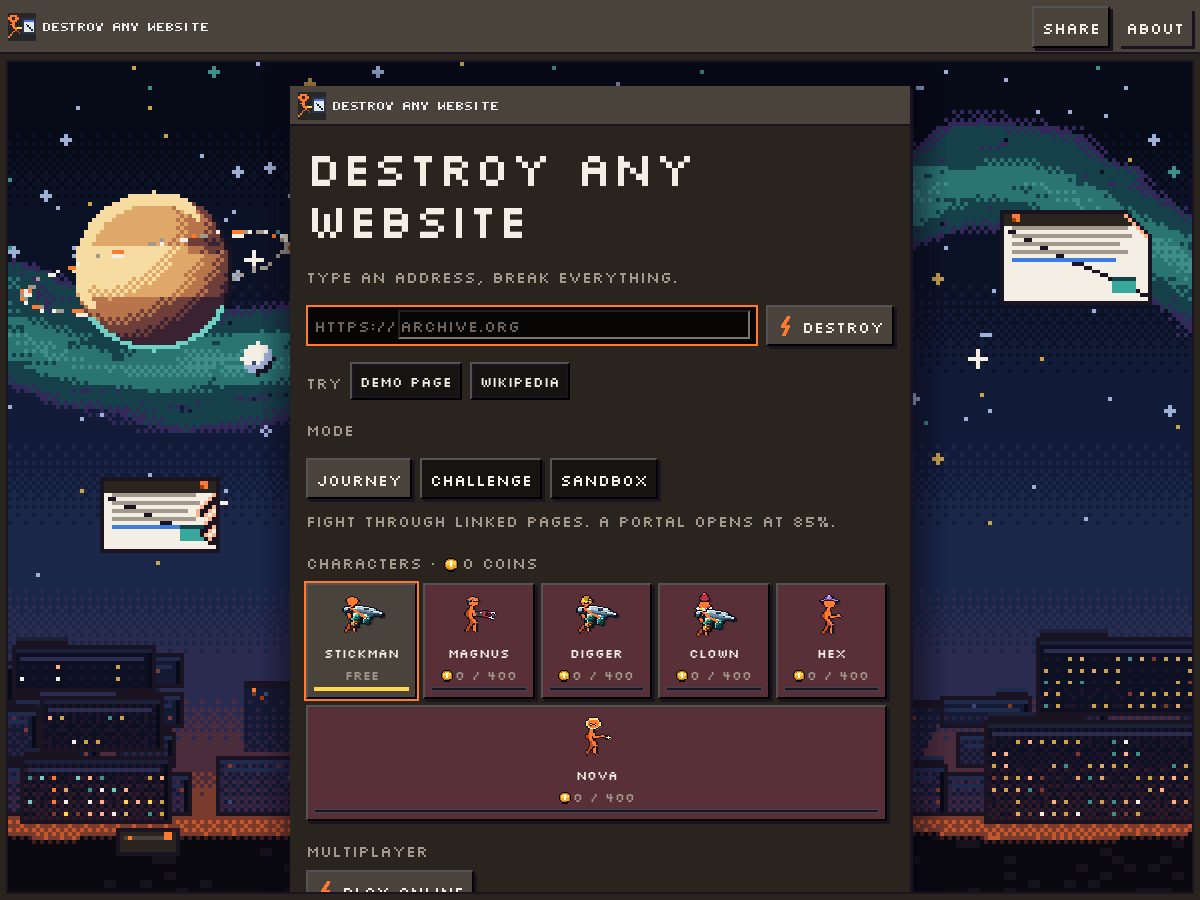Screen dimensions: 1200x900
Task: Click the stickman logo in the panel header
Action: 311,105
